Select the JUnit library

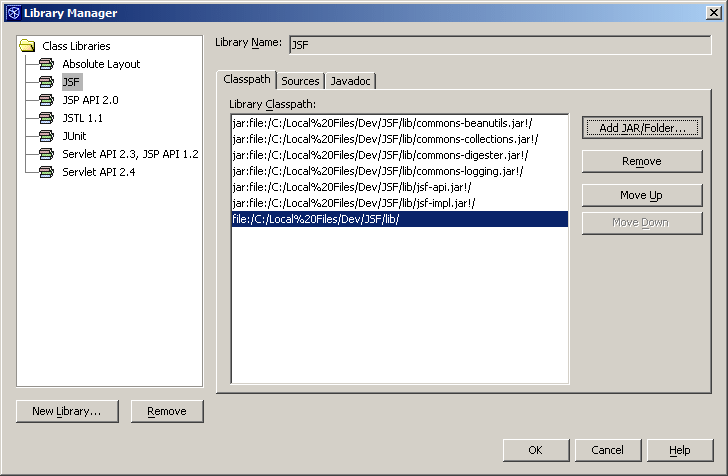pos(74,136)
